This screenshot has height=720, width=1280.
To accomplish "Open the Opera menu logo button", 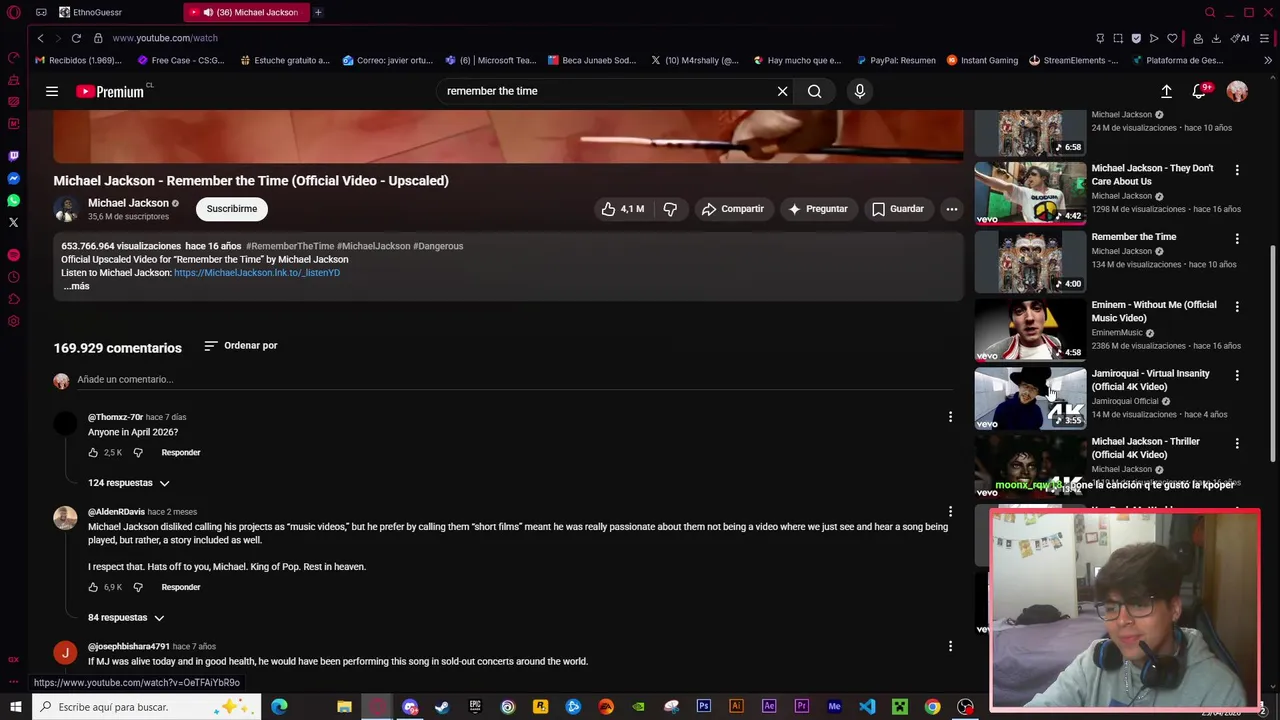I will coord(13,12).
